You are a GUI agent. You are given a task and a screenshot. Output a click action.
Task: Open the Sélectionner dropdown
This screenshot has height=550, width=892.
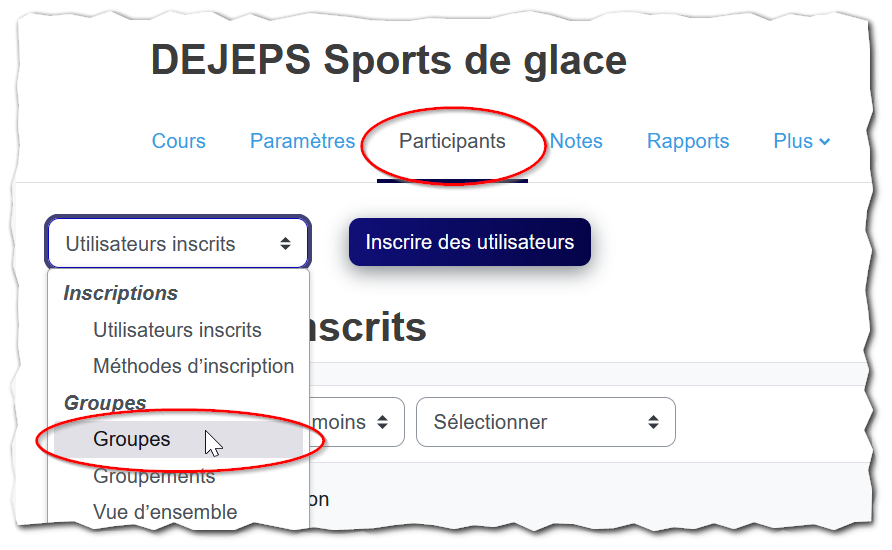[x=546, y=422]
